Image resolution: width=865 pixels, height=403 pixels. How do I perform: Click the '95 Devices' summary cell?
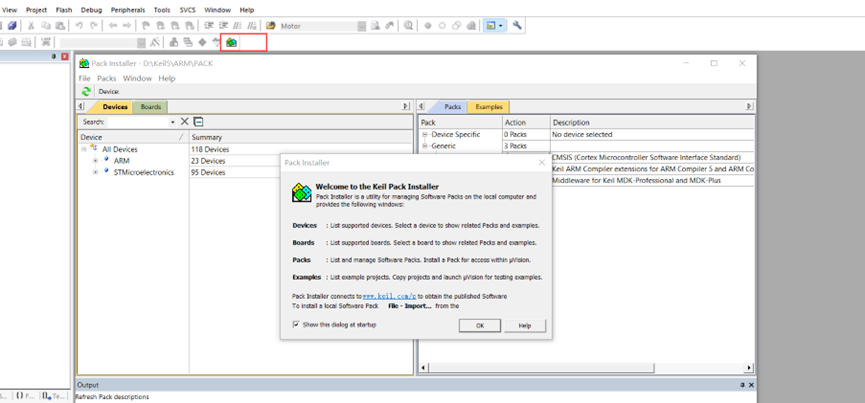click(x=208, y=172)
